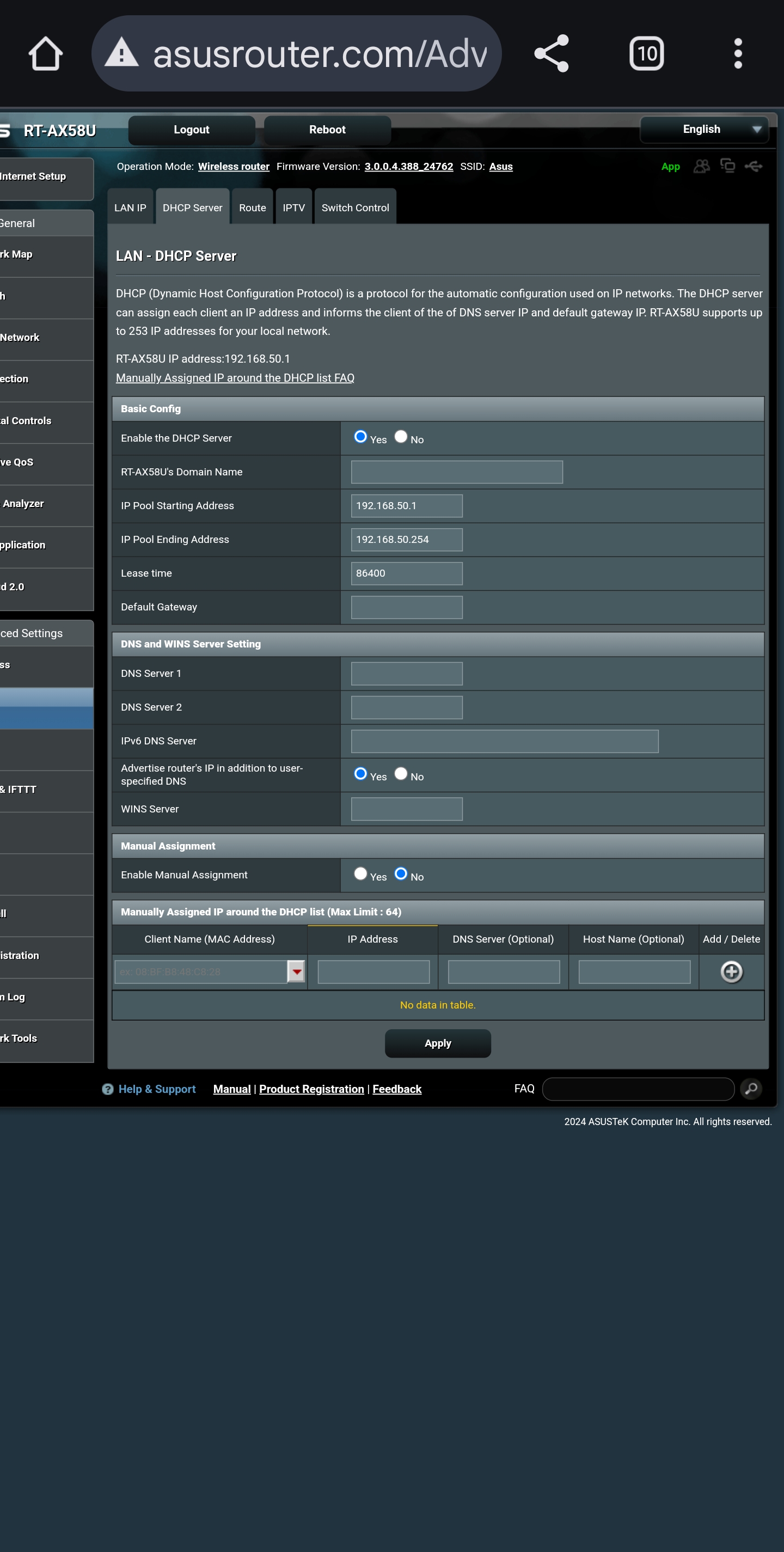Click the RT-AX58U's Domain Name field
Viewport: 784px width, 1552px height.
point(456,472)
